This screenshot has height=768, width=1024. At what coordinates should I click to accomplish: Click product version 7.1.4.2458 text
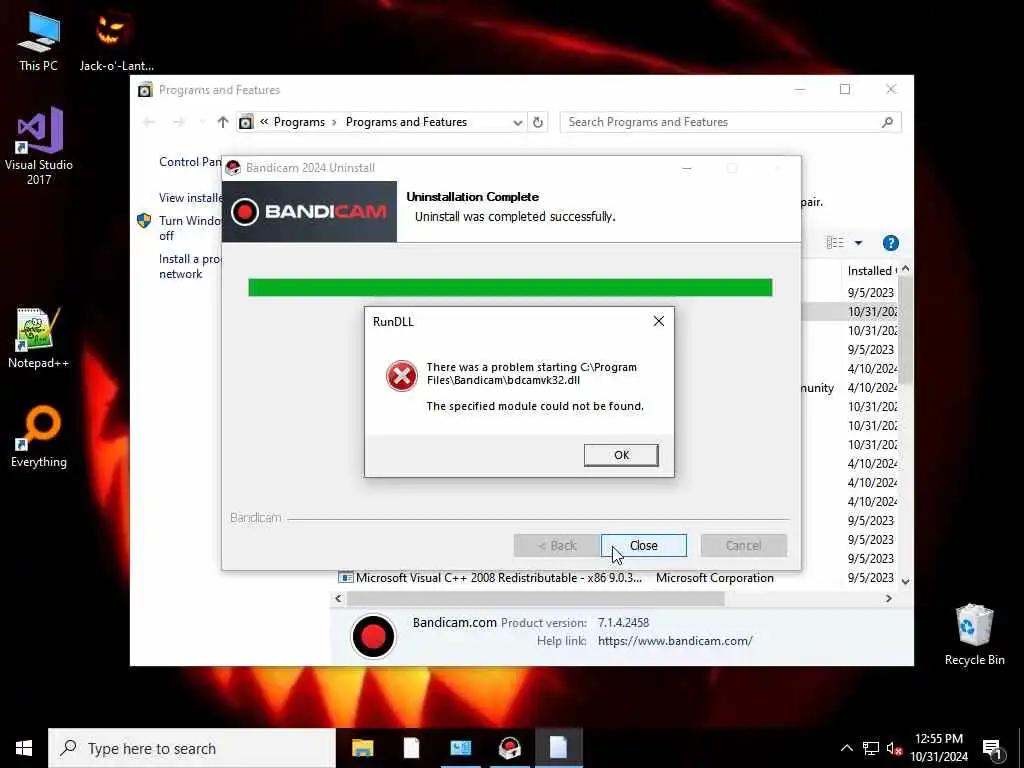coord(623,622)
